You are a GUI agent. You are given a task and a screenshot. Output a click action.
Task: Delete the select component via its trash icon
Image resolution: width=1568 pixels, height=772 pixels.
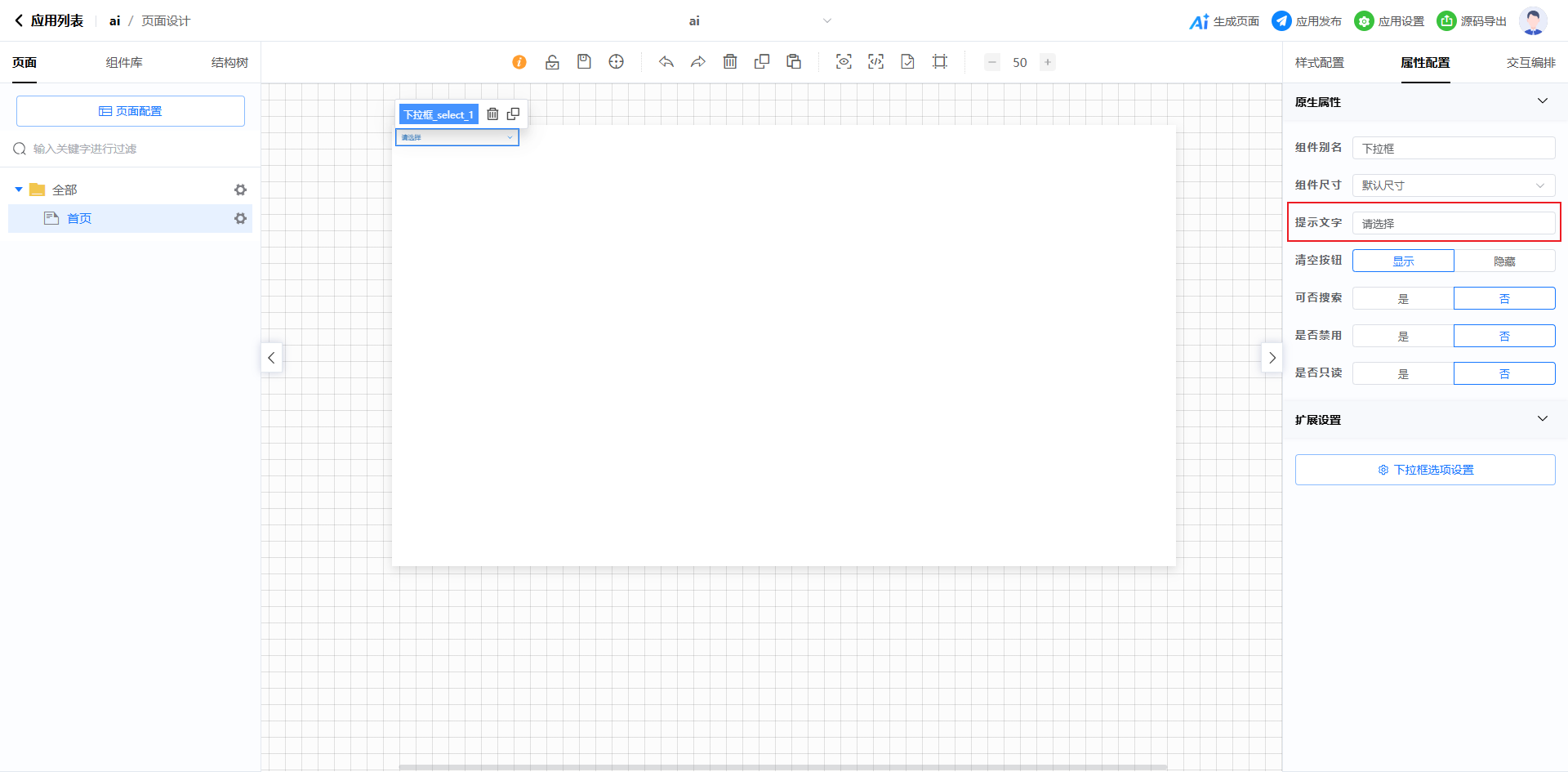pyautogui.click(x=492, y=114)
